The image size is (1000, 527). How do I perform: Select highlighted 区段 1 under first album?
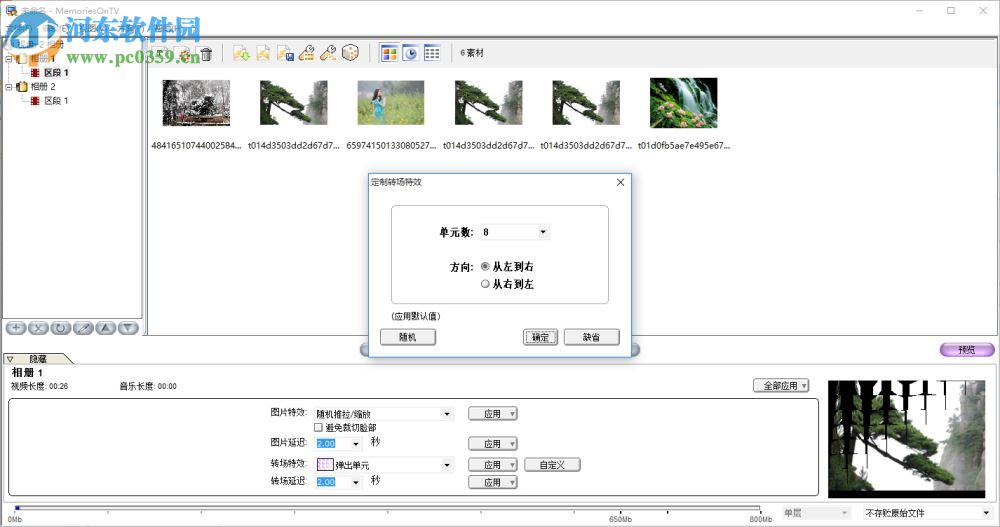tap(56, 73)
